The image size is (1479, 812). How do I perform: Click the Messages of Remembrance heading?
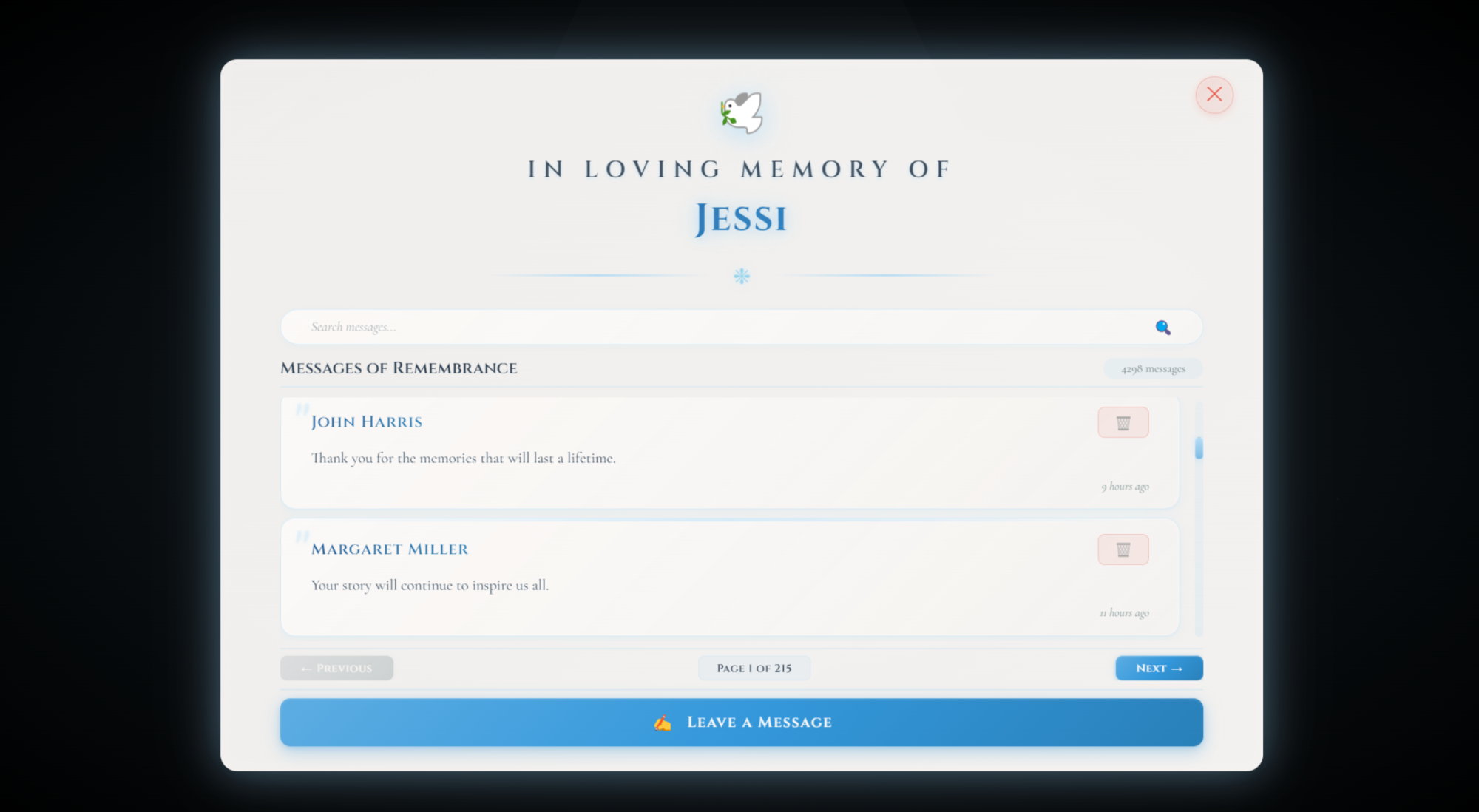point(398,368)
